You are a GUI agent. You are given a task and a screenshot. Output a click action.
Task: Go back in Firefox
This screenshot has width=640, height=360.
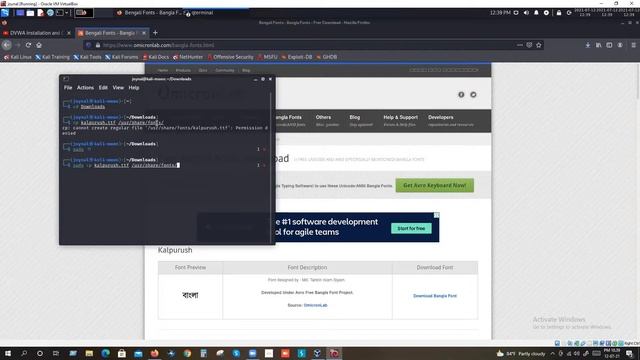7,45
